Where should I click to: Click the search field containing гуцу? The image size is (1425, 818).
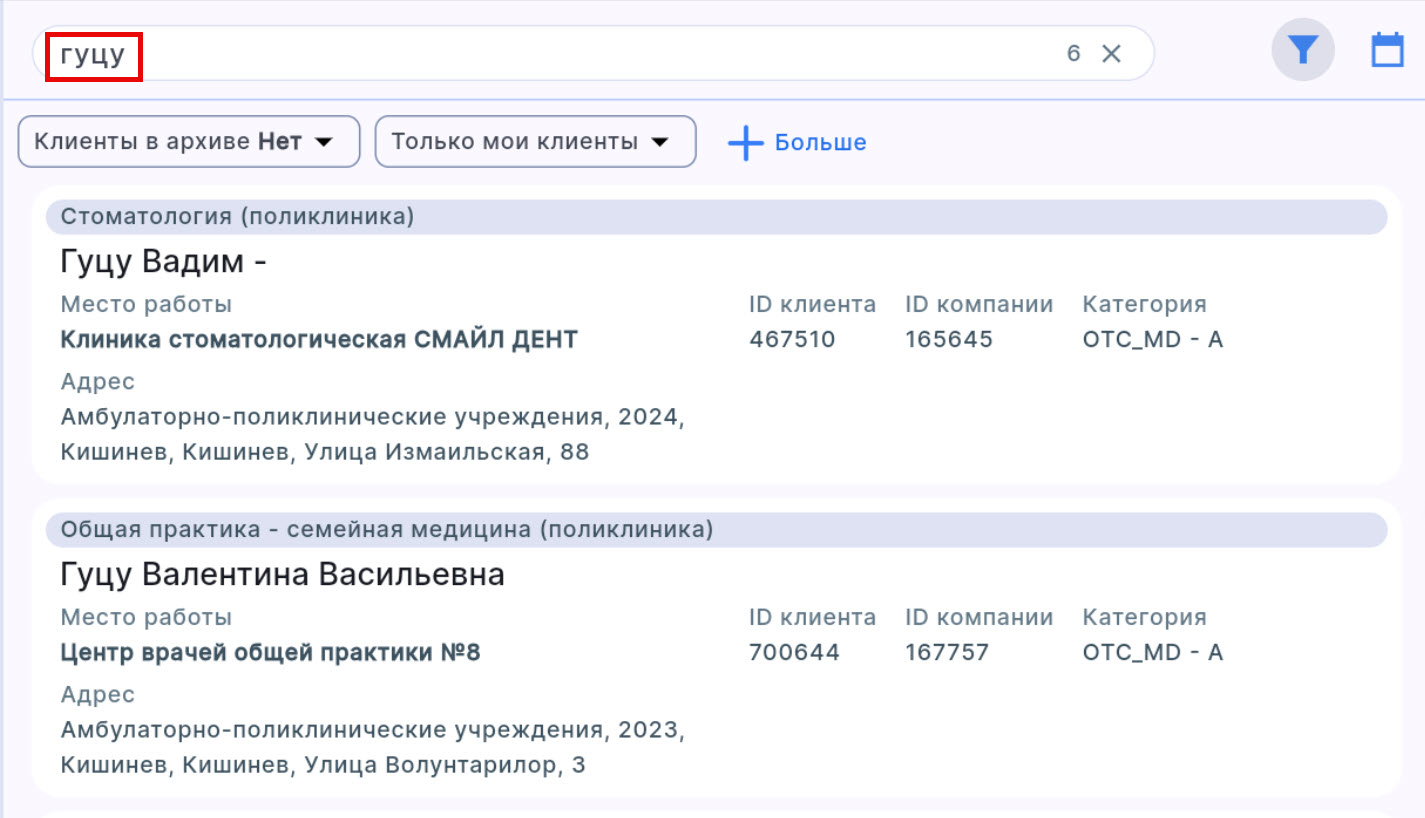click(x=400, y=54)
